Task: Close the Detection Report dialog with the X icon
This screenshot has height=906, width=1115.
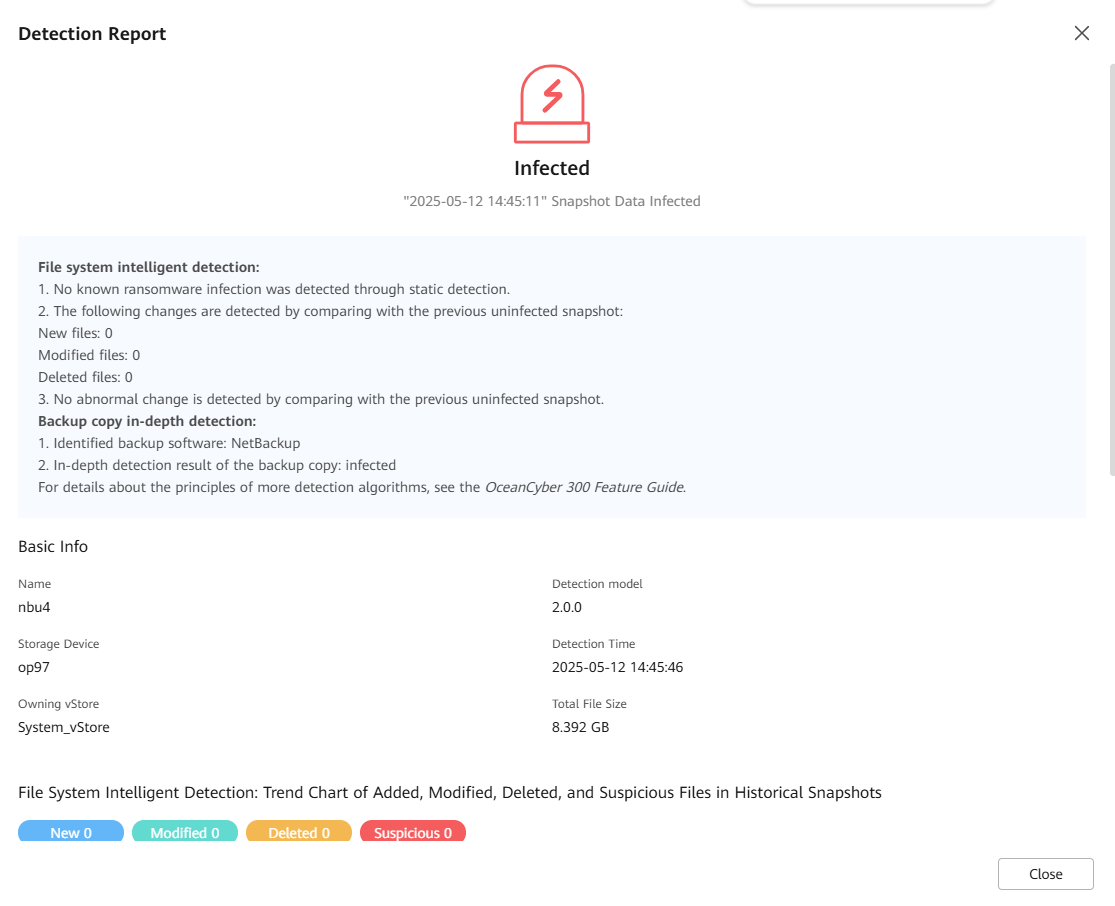Action: [x=1081, y=34]
